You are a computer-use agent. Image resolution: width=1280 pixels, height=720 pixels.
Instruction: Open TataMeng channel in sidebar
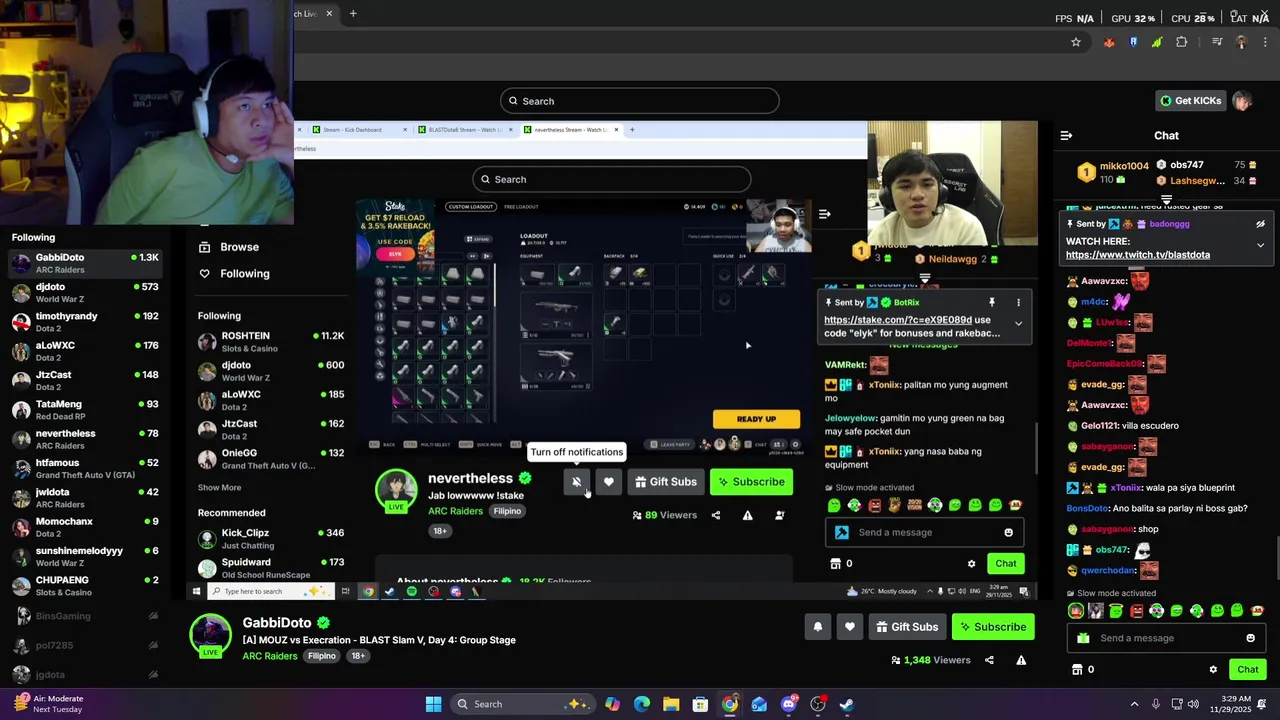pyautogui.click(x=84, y=410)
